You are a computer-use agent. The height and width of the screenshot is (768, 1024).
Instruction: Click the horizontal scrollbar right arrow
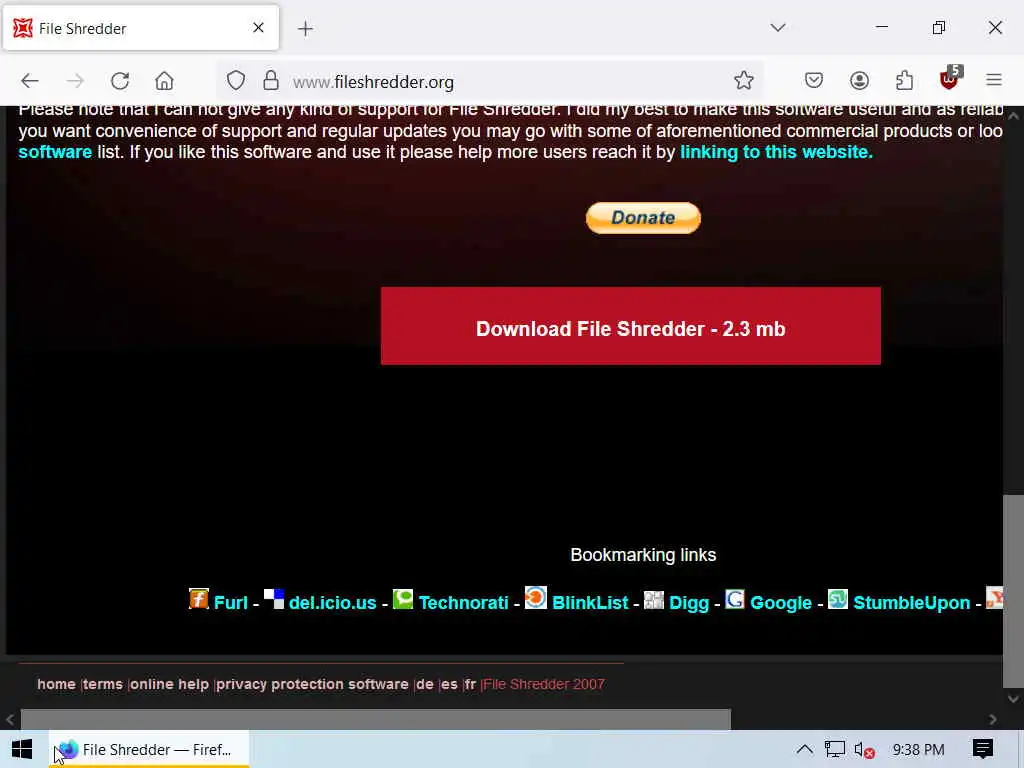coord(993,719)
